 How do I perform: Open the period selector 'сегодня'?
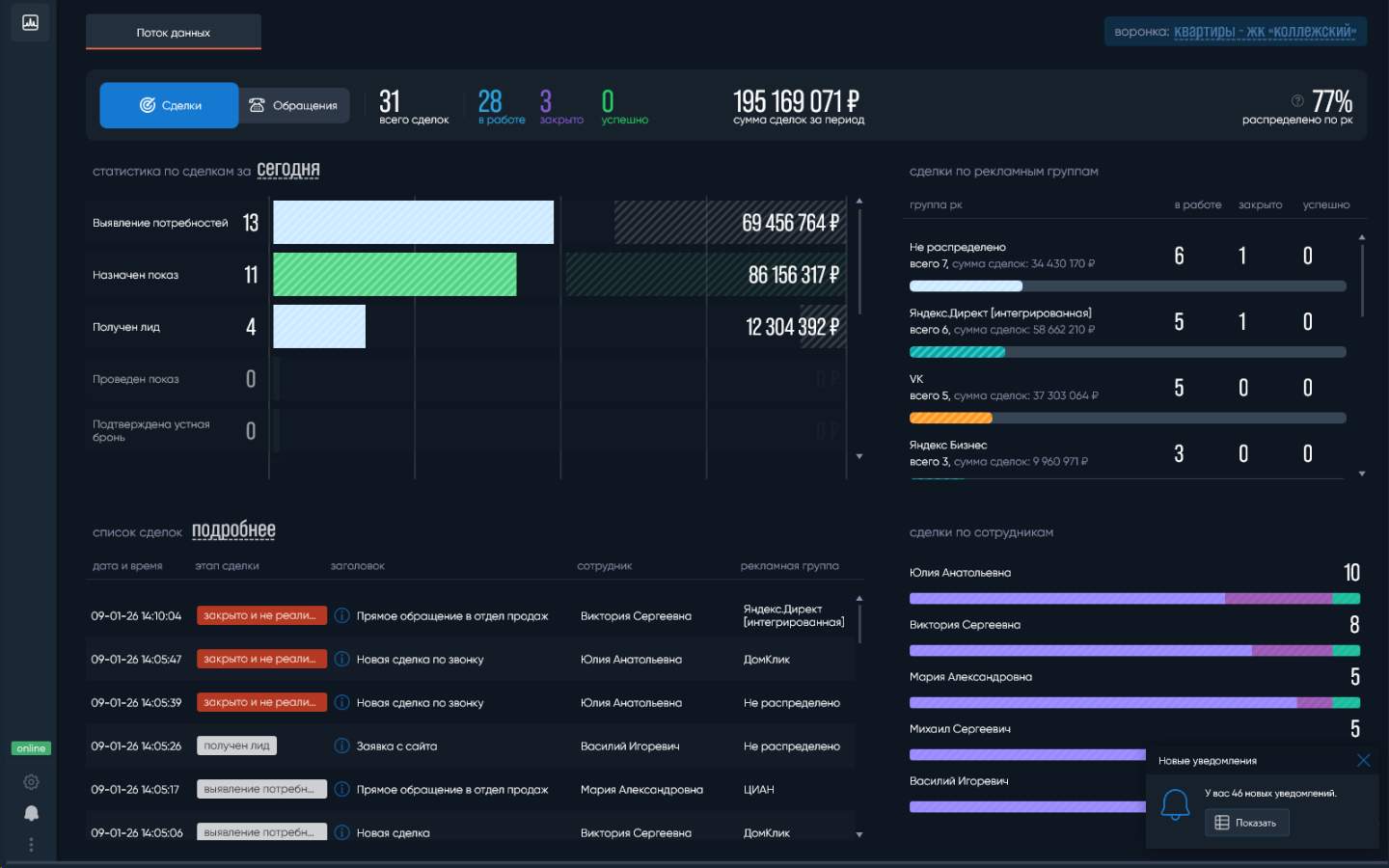[287, 170]
